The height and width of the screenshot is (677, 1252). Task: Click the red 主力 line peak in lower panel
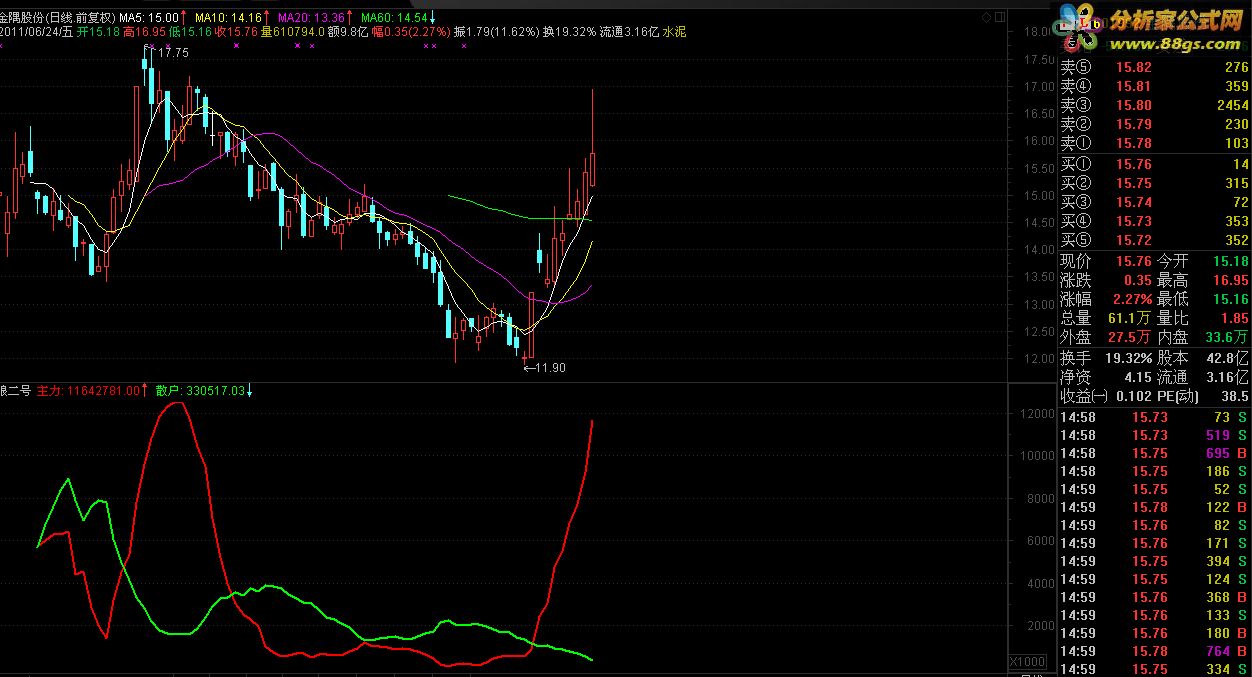177,404
